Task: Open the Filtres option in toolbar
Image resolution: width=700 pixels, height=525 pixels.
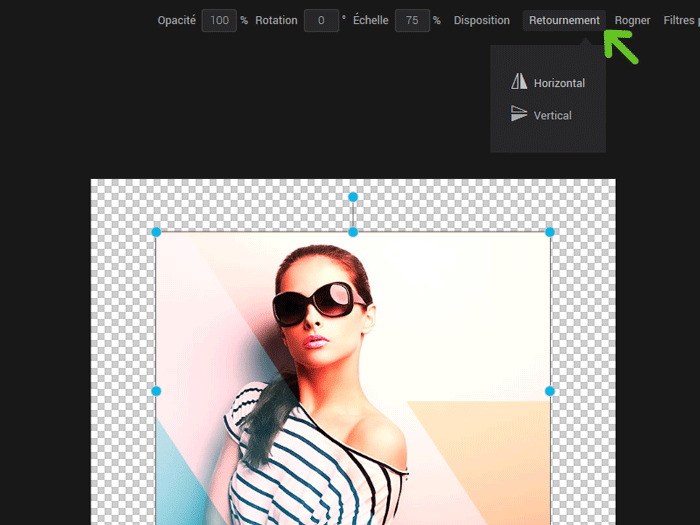Action: (680, 20)
